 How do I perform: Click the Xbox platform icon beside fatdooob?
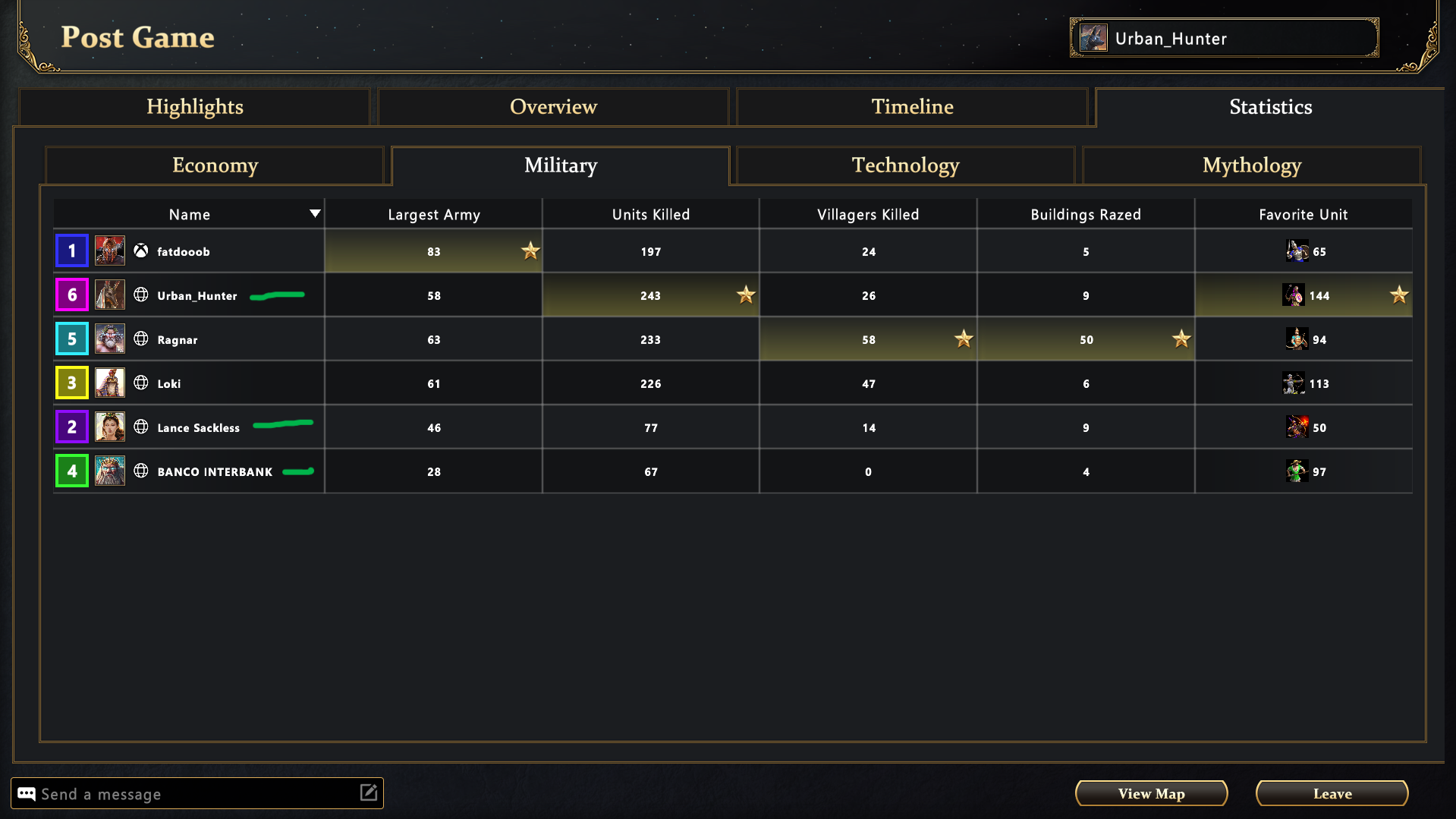coord(141,250)
